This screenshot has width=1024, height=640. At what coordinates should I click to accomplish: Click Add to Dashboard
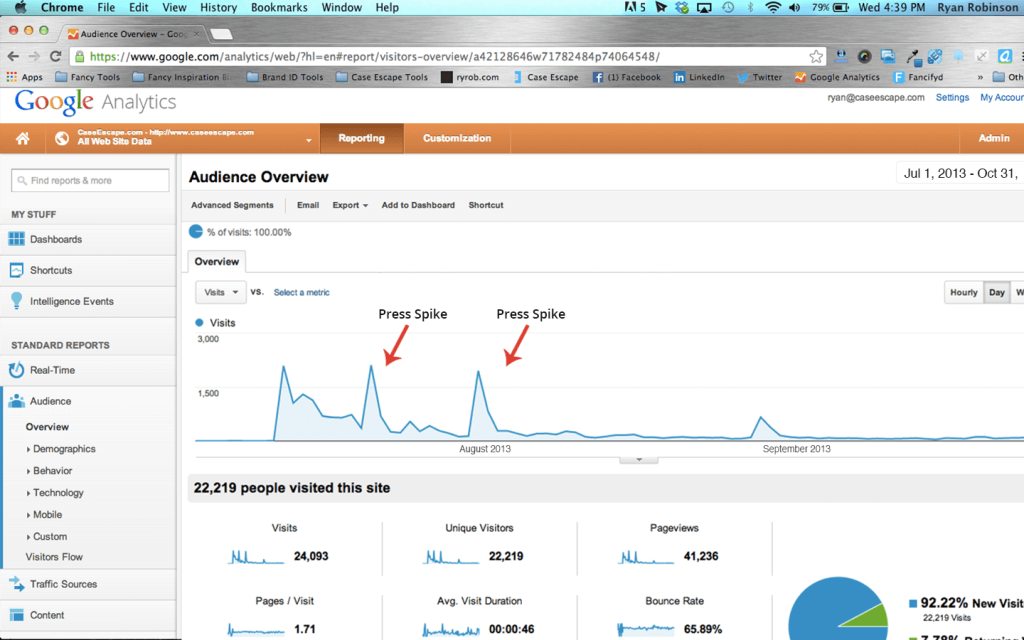(418, 205)
